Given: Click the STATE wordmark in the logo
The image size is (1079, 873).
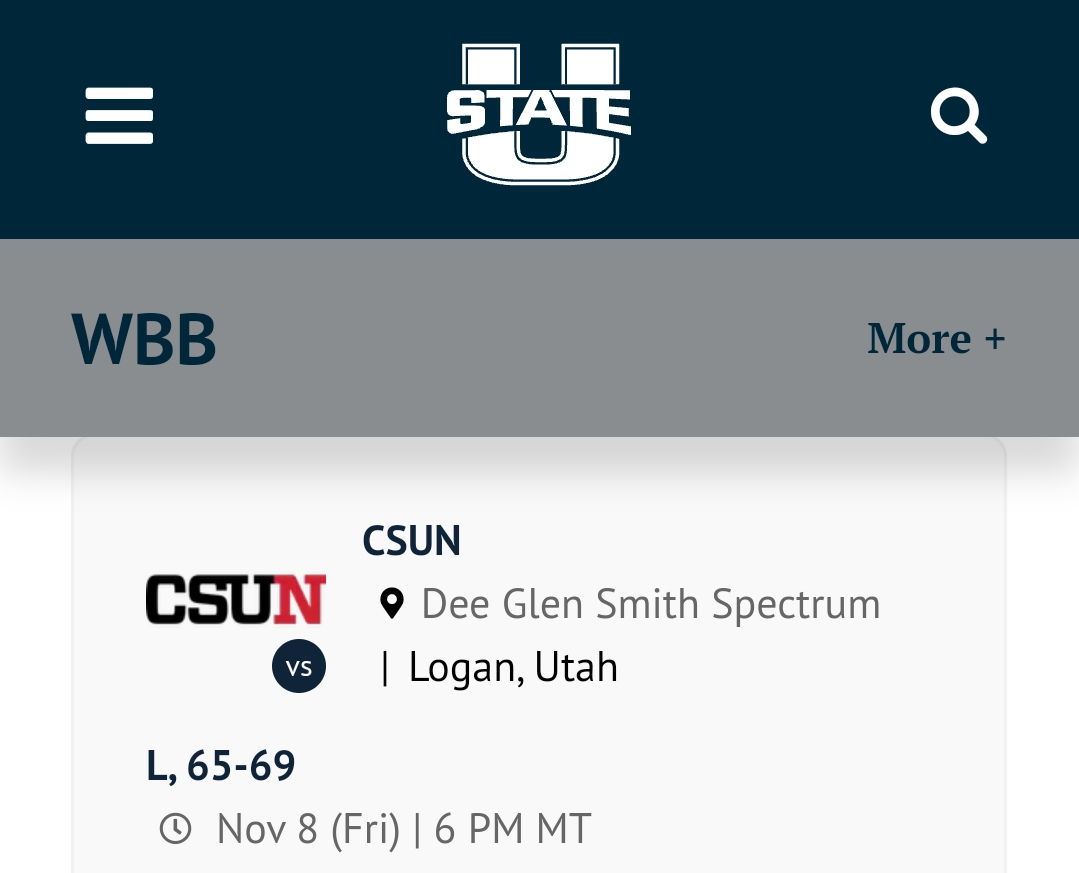Looking at the screenshot, I should tap(539, 111).
